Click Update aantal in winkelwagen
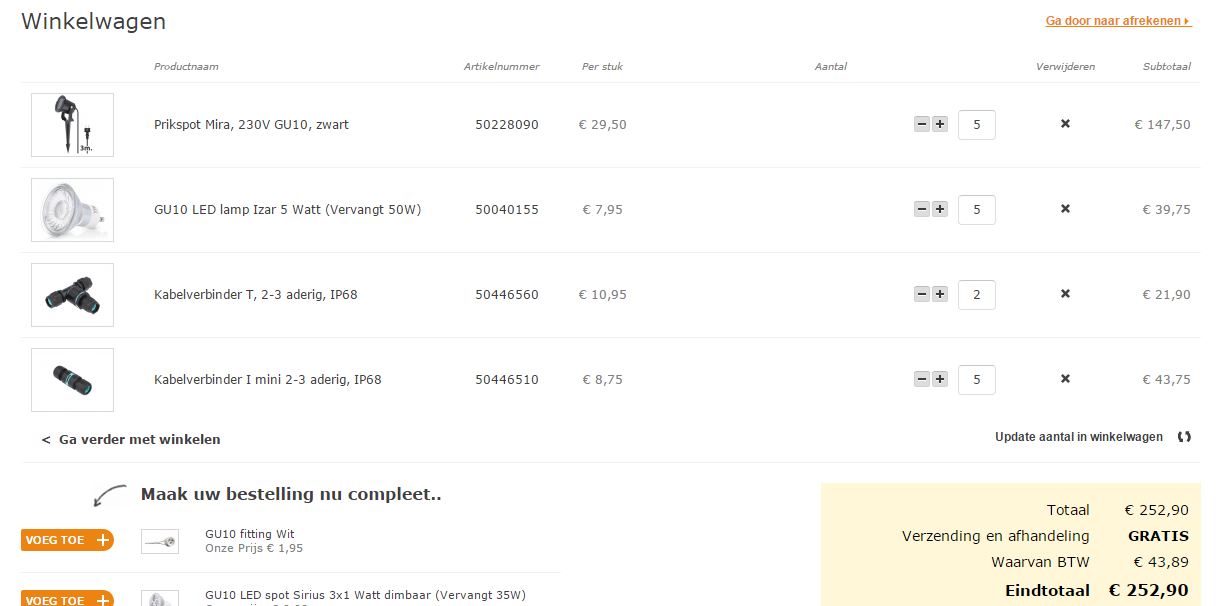 coord(1079,437)
